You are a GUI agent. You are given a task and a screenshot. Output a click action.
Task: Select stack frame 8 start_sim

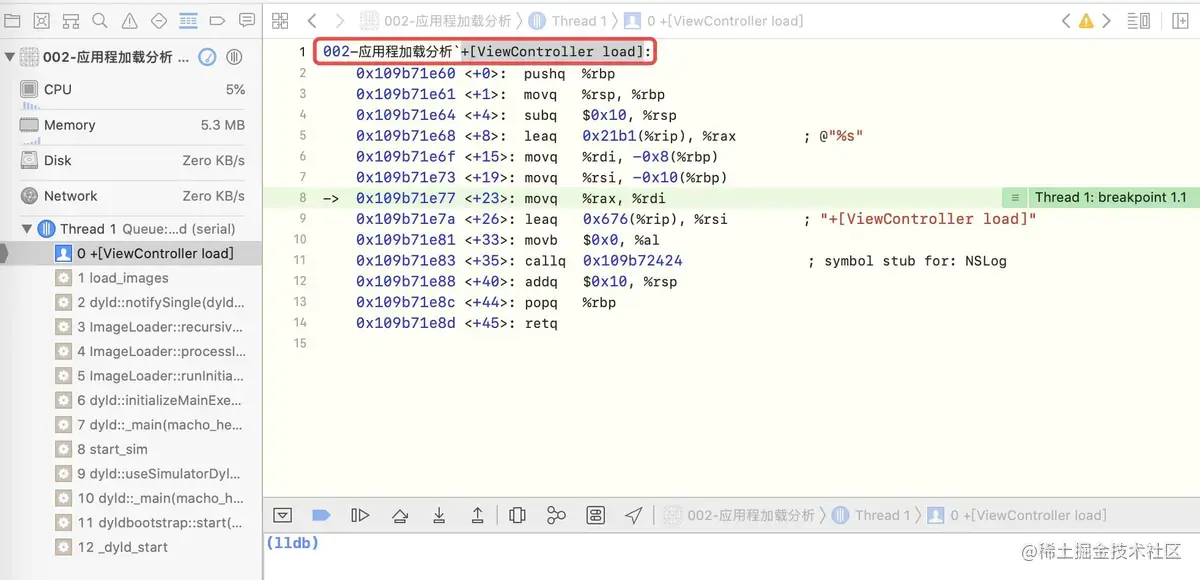click(131, 449)
